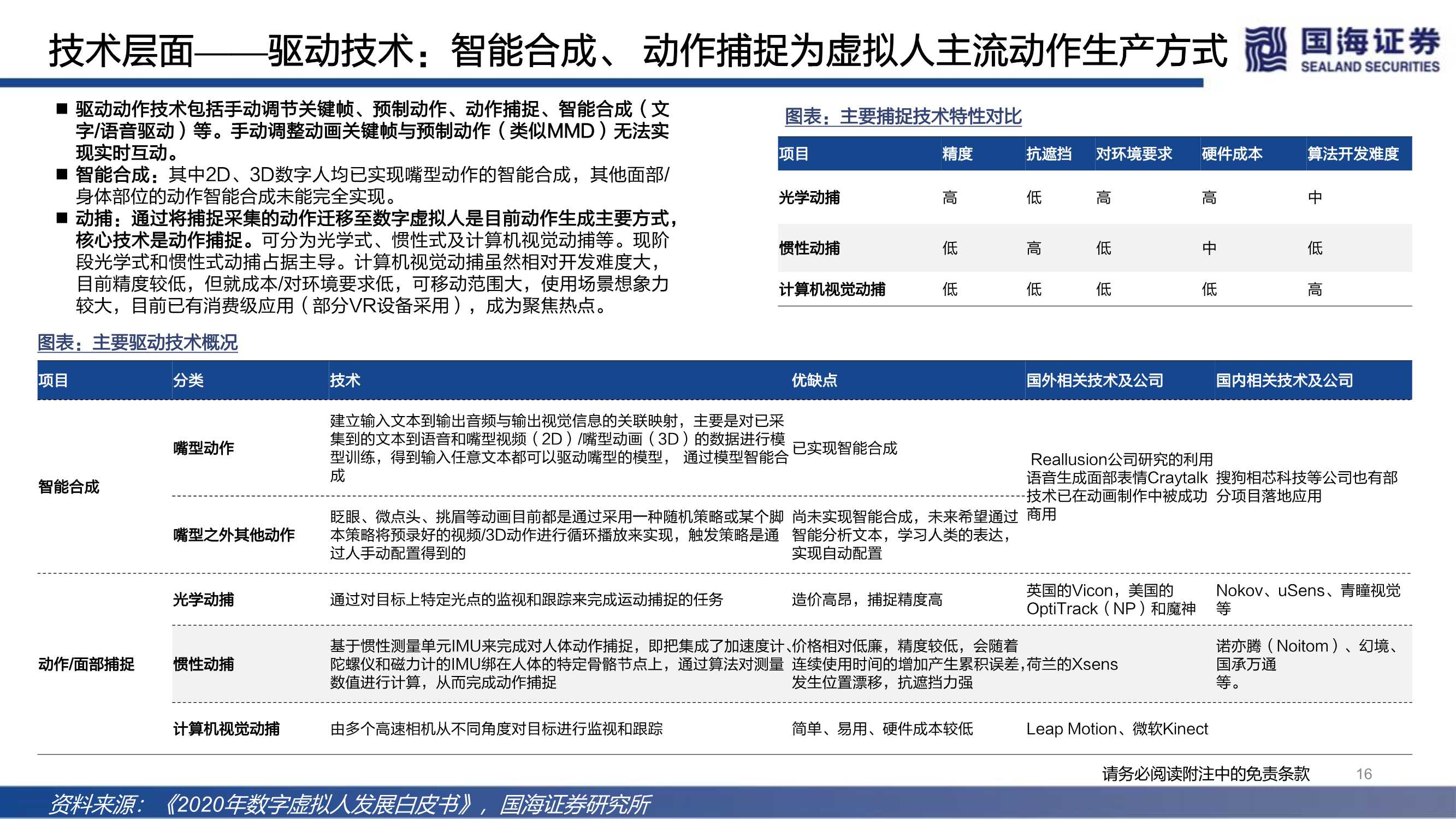Screen dimensions: 1456x819
Task: Click the 抗遮挡 column header
Action: [1049, 154]
